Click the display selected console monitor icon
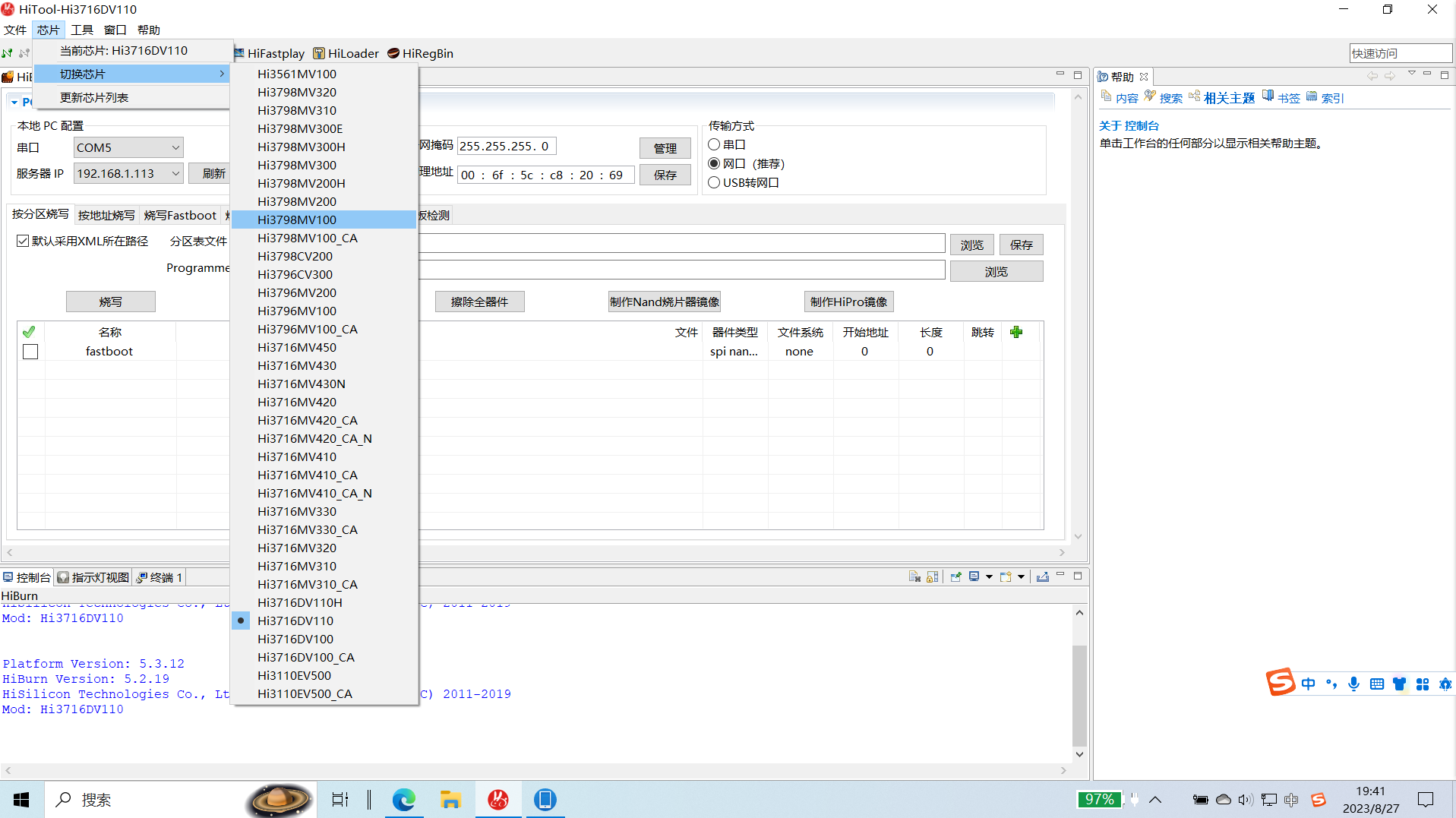Image resolution: width=1456 pixels, height=818 pixels. [974, 576]
